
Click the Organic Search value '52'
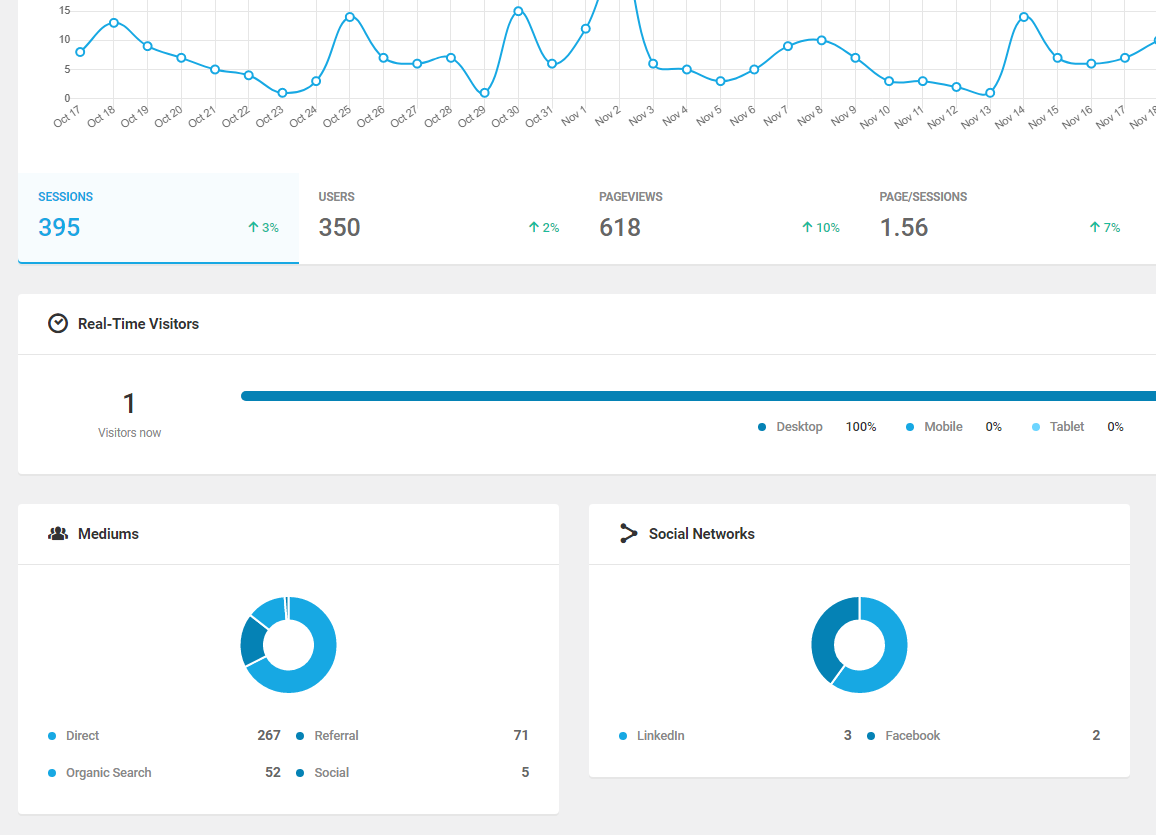pos(273,772)
